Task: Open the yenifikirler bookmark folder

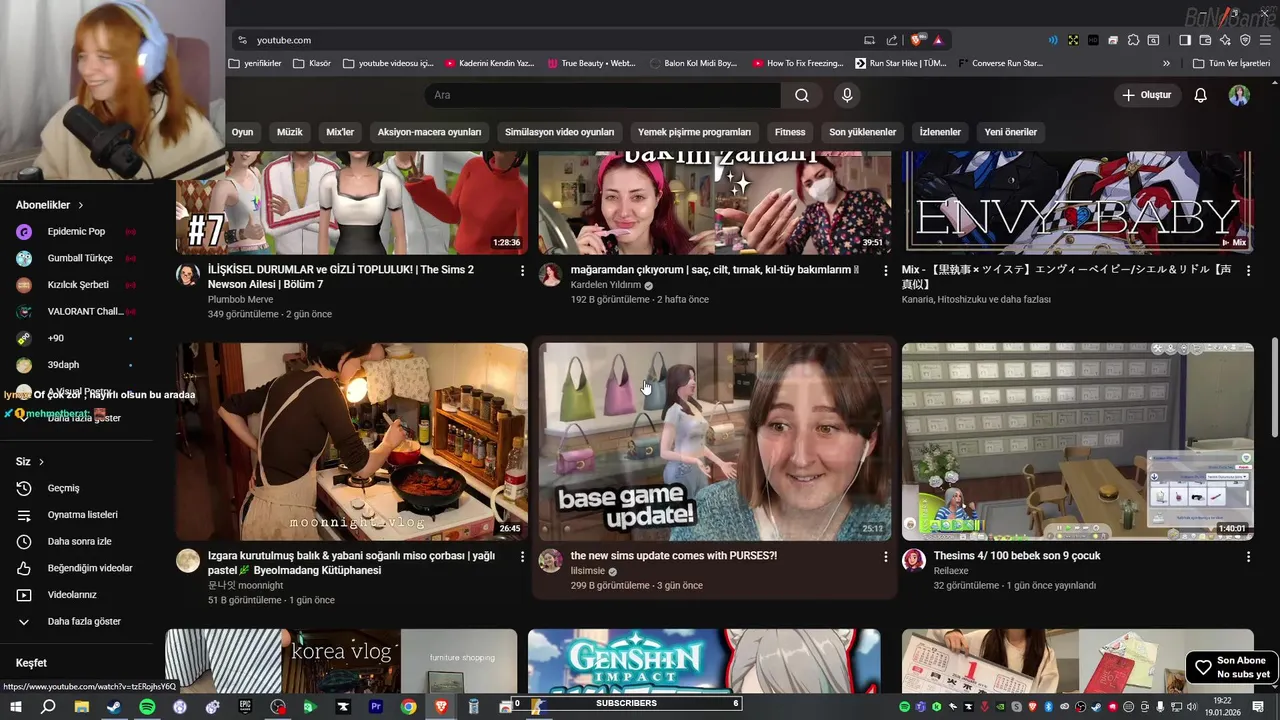Action: pos(255,63)
